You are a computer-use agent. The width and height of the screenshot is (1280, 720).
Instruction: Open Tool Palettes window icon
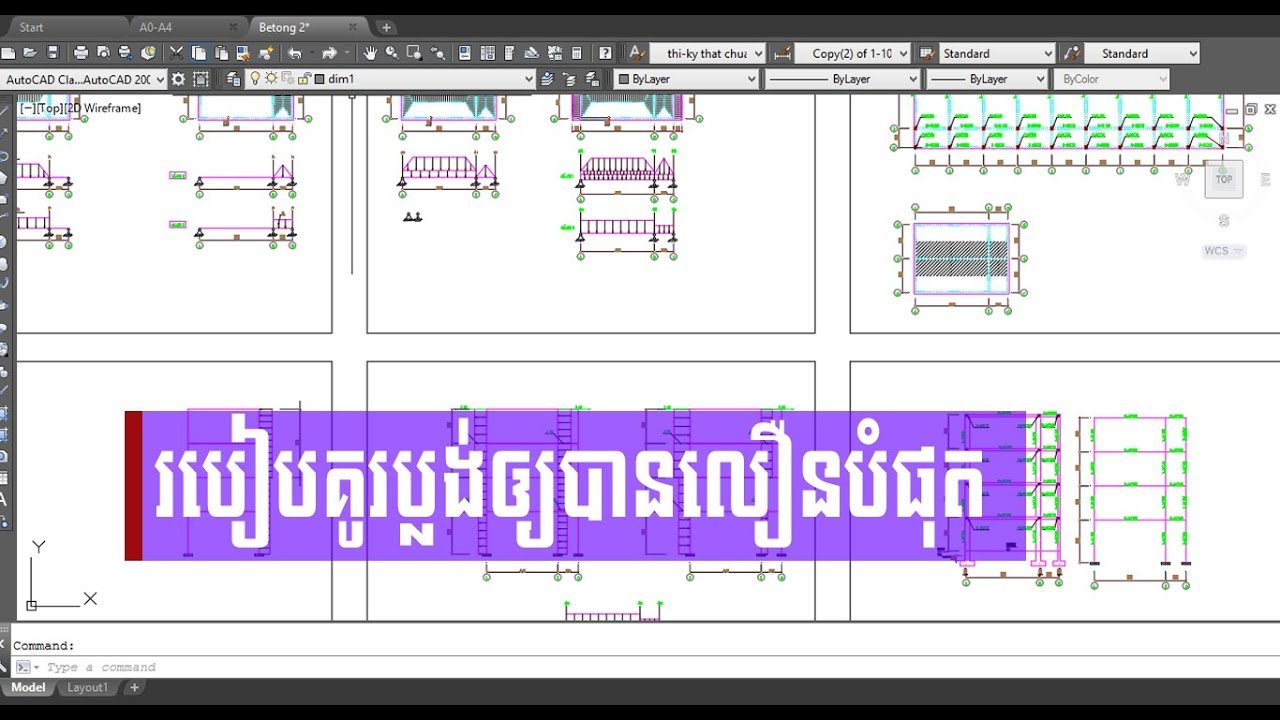tap(509, 53)
